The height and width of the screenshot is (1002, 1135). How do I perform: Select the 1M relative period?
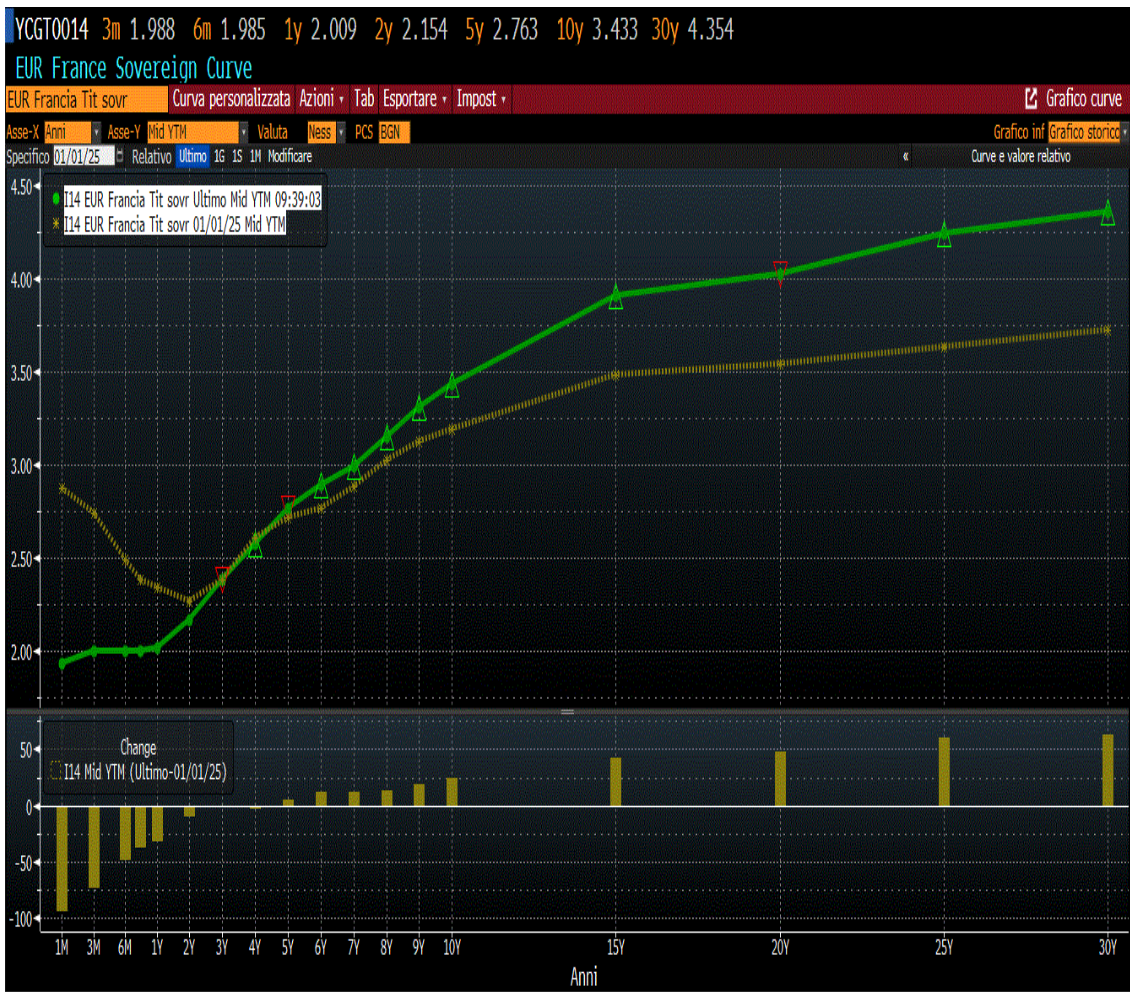255,156
